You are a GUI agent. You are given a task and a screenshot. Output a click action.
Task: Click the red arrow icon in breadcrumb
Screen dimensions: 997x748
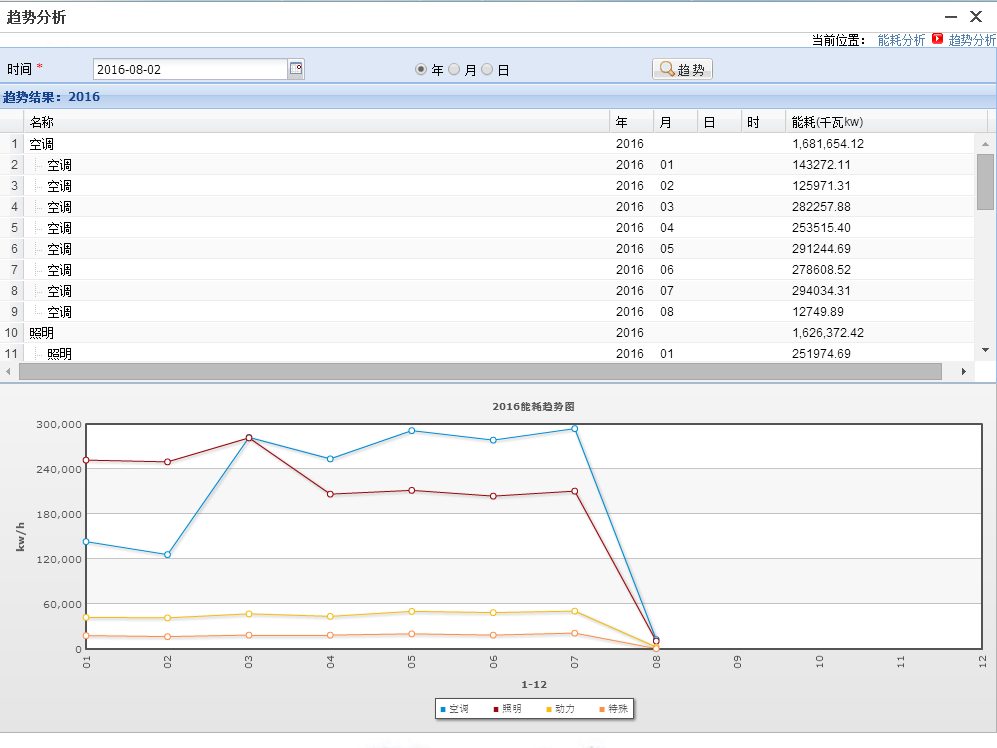pos(937,40)
